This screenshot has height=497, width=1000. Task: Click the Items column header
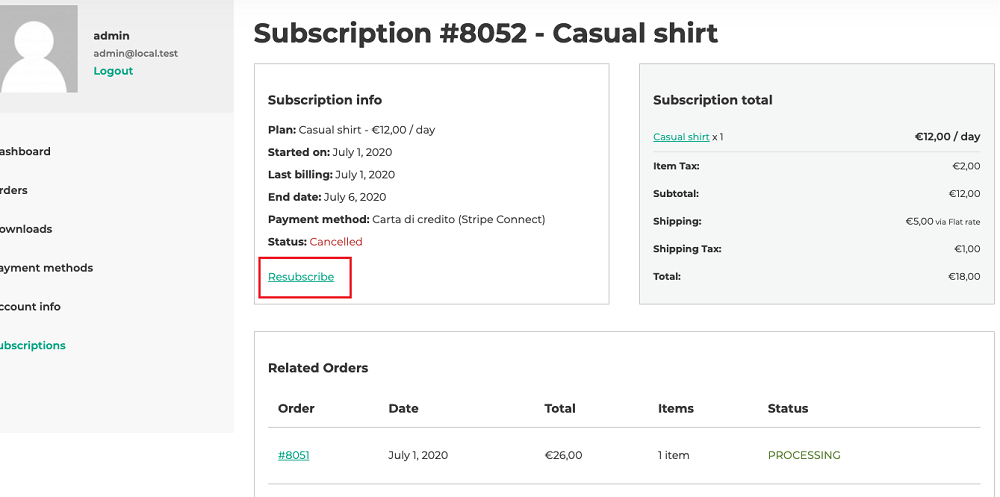pos(675,408)
